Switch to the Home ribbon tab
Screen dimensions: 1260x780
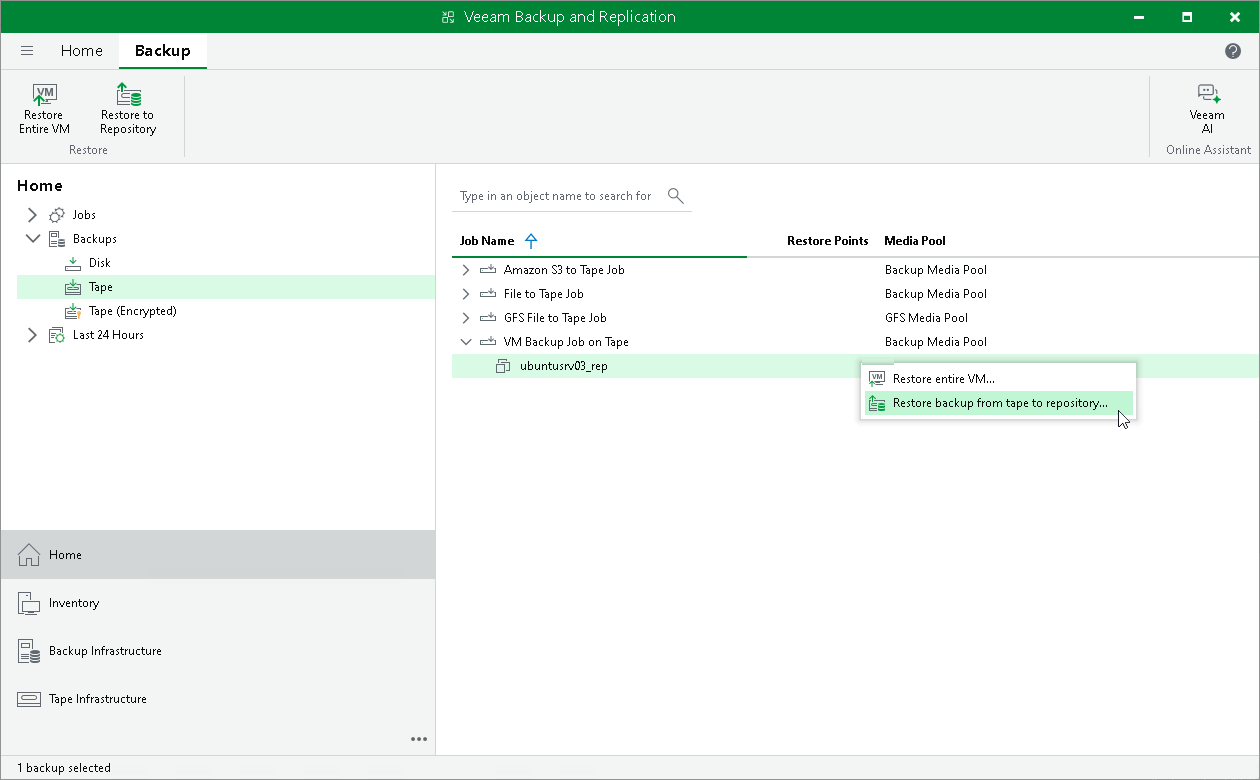pyautogui.click(x=81, y=50)
